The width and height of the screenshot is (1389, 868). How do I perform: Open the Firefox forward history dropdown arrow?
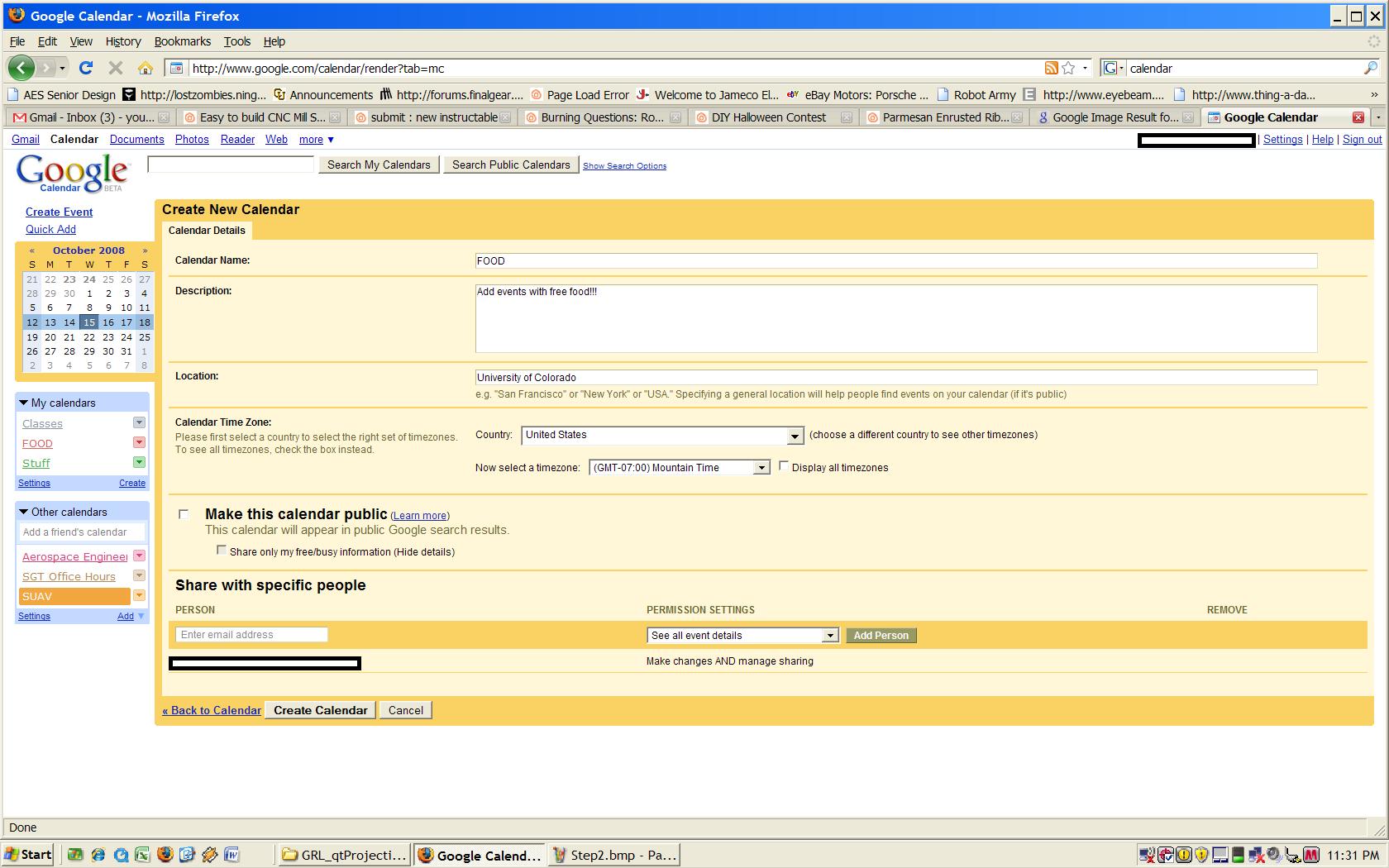pyautogui.click(x=62, y=68)
